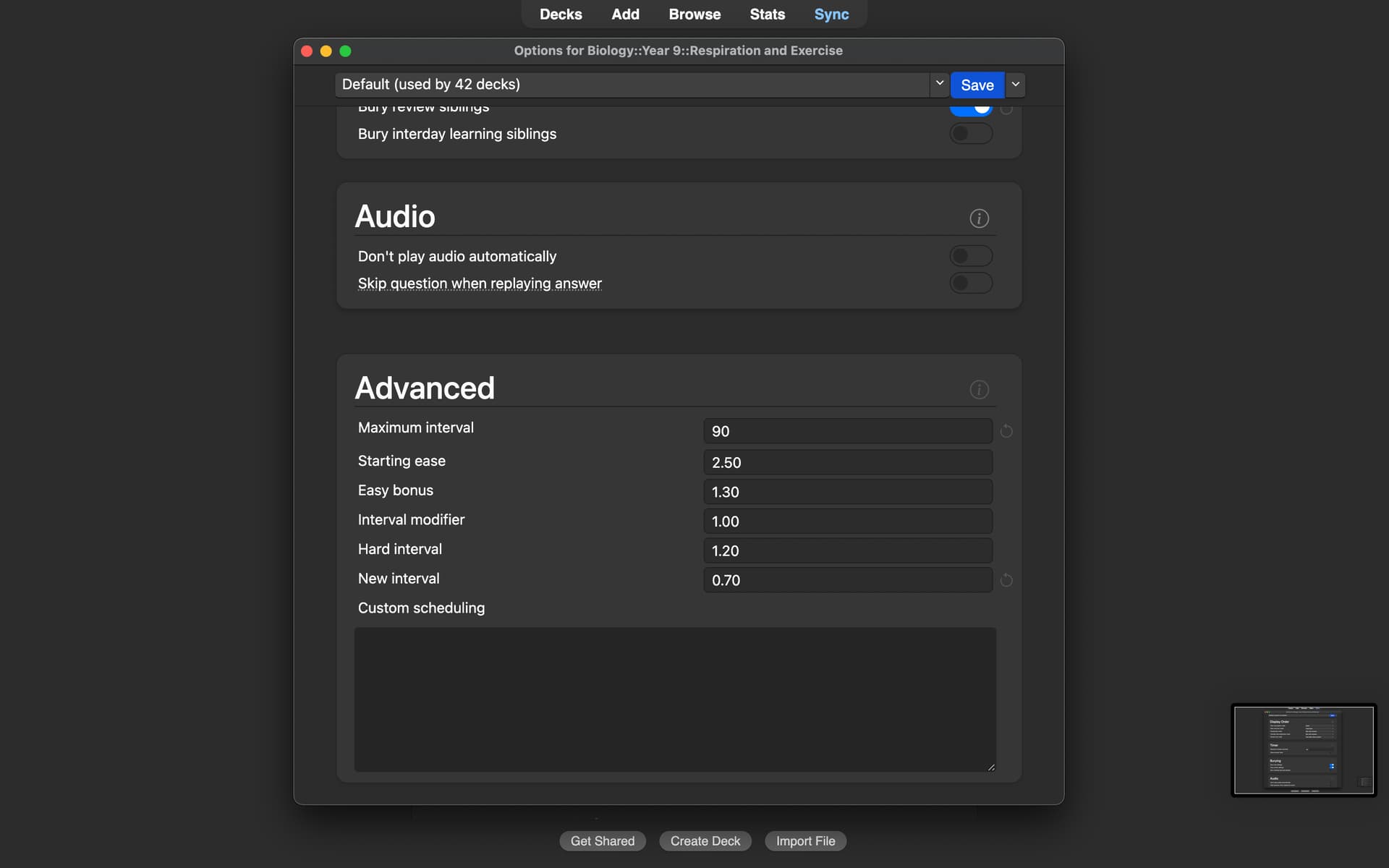Open the Save options dropdown arrow
Image resolution: width=1389 pixels, height=868 pixels.
(x=1016, y=85)
